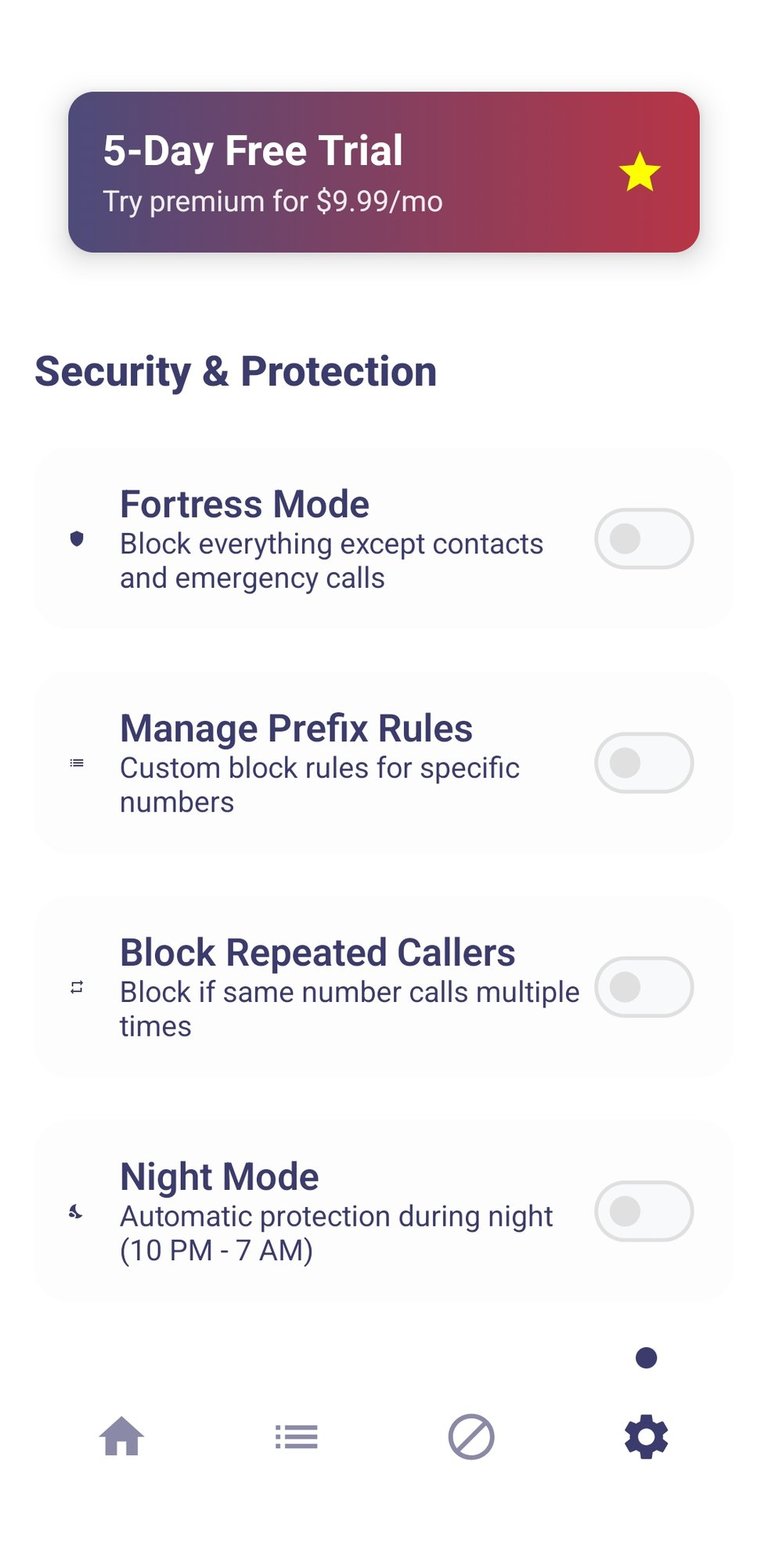The width and height of the screenshot is (768, 1567).
Task: Click the Security & Protection heading
Action: pyautogui.click(x=236, y=371)
